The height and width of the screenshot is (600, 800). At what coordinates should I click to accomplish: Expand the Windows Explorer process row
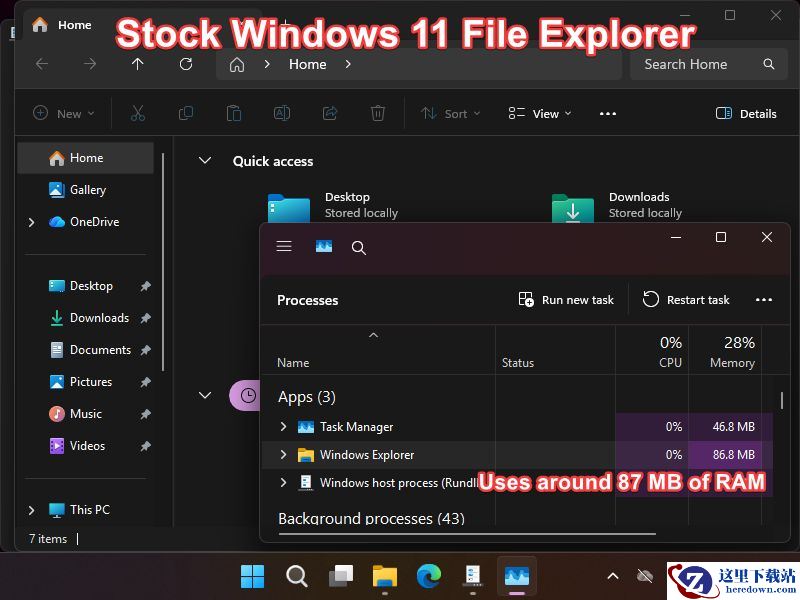283,455
